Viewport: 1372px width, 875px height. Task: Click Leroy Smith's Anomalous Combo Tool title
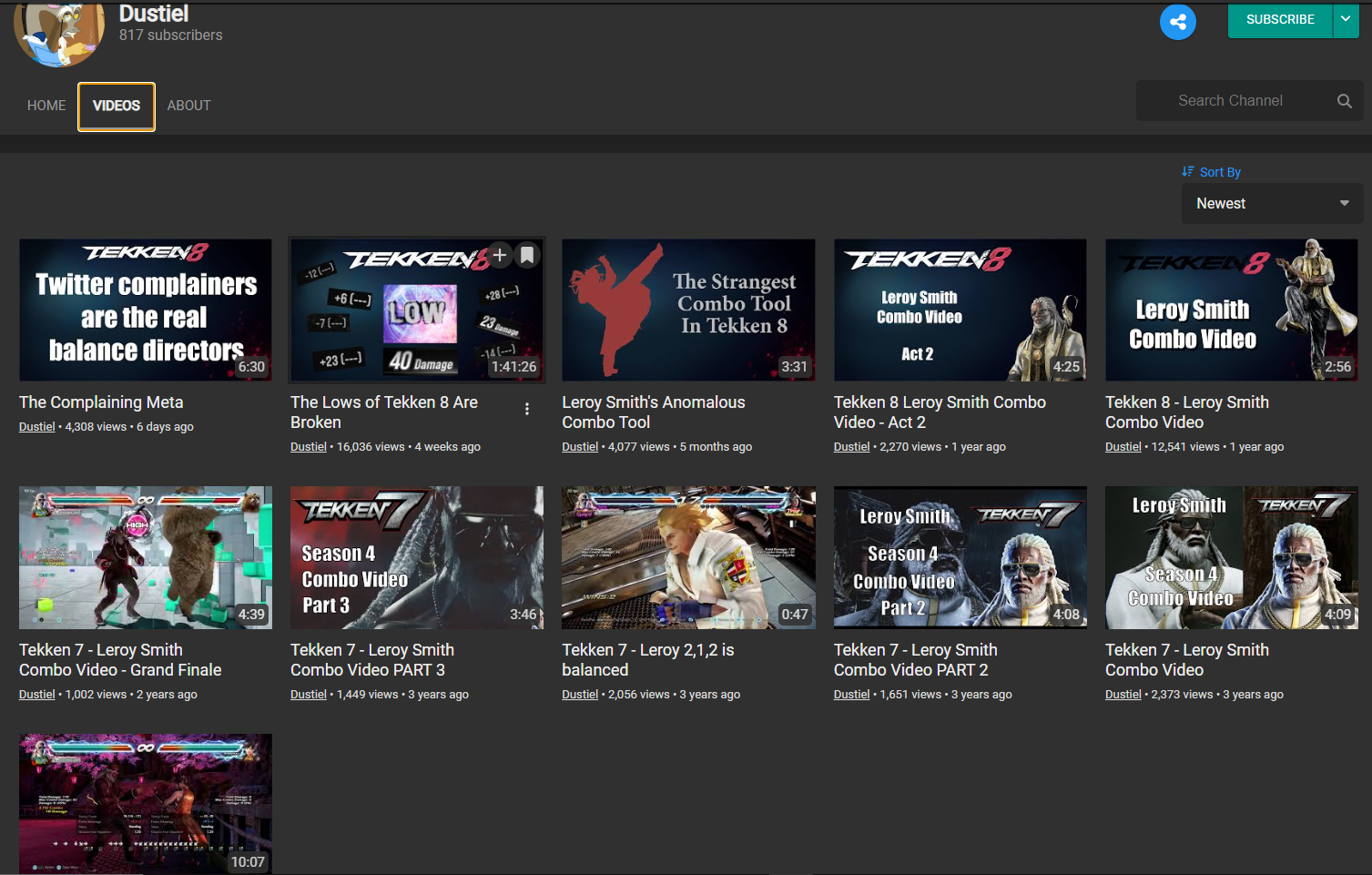click(x=653, y=412)
